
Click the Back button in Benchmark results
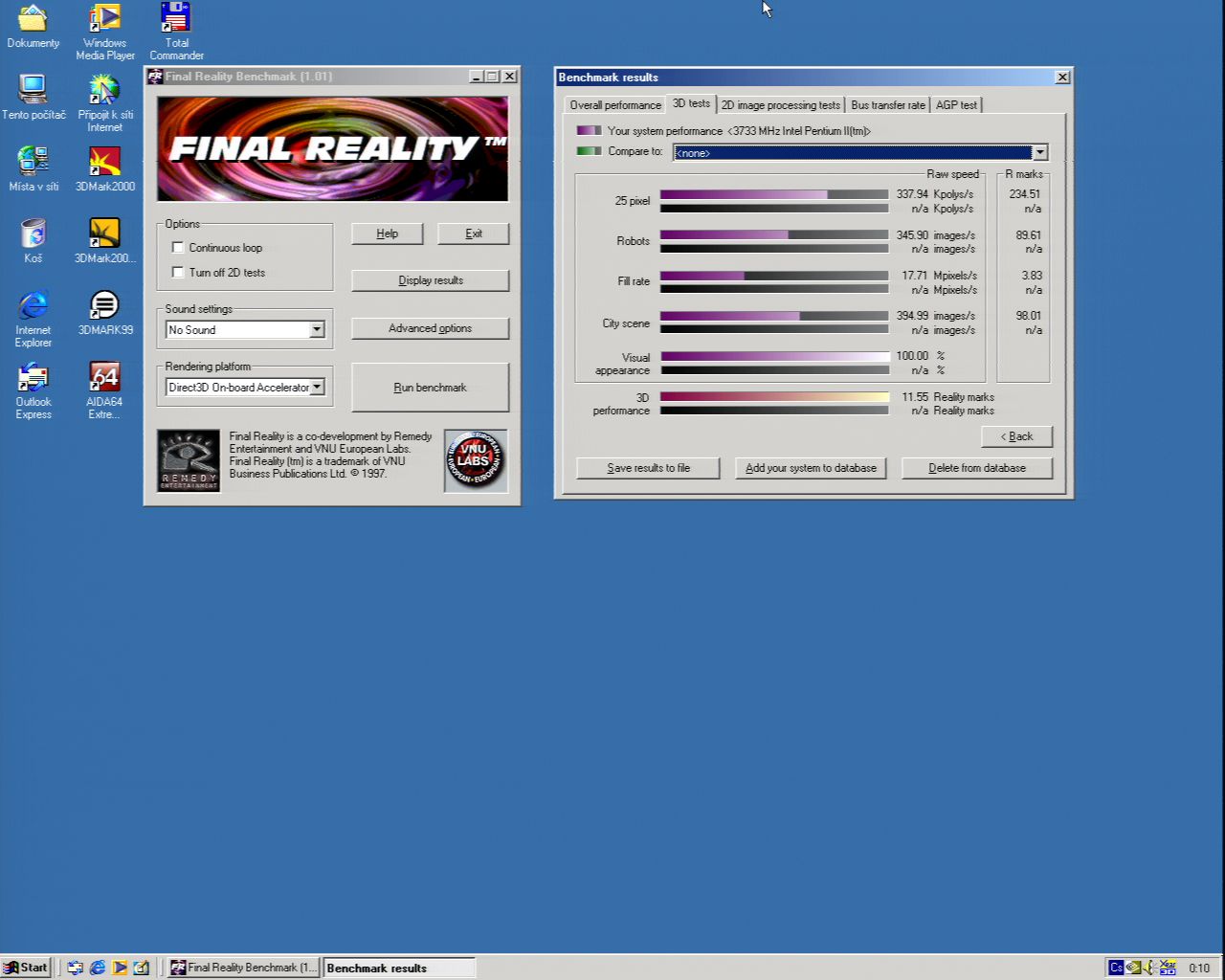click(x=1016, y=436)
